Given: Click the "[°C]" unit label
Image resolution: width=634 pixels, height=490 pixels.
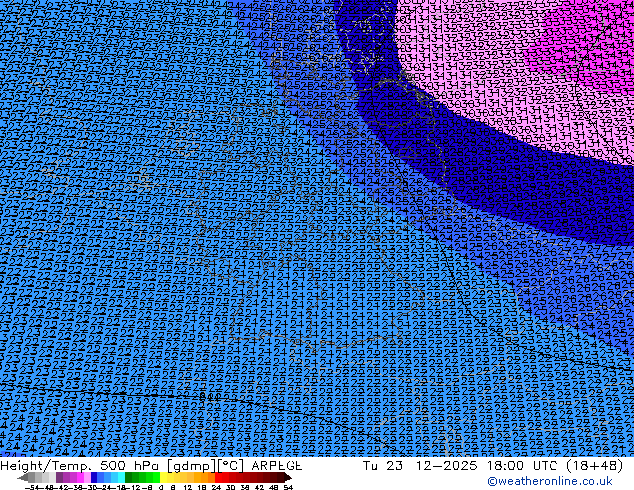Looking at the screenshot, I should pyautogui.click(x=231, y=466).
